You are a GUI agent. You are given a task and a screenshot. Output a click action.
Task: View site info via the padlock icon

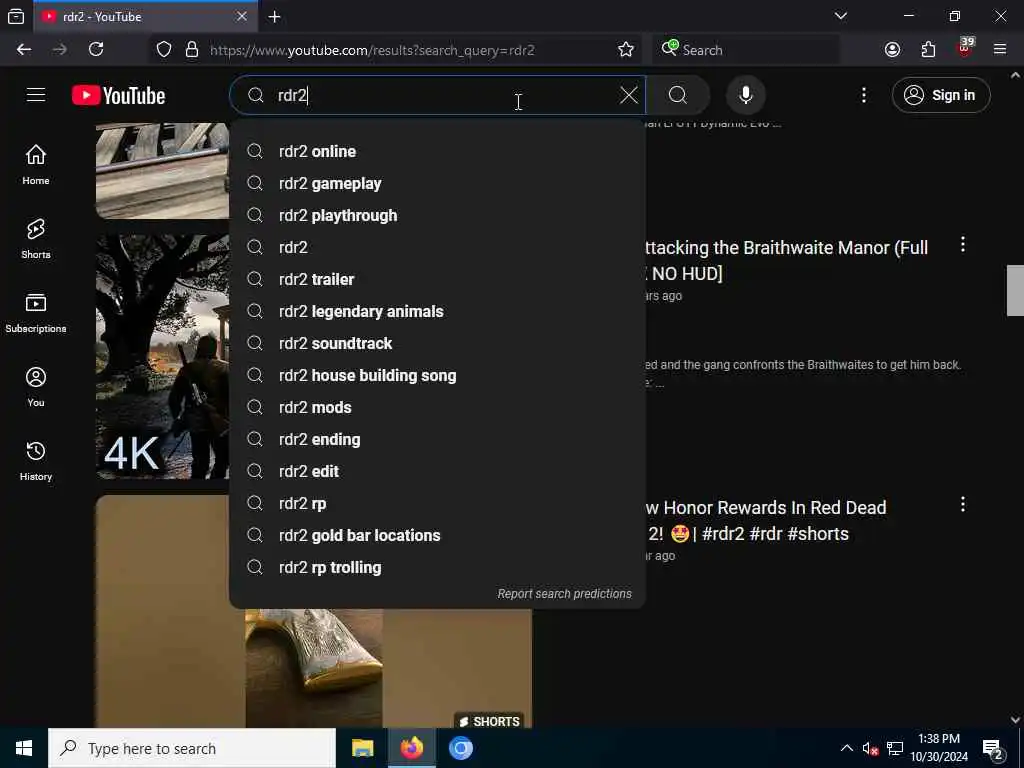192,50
